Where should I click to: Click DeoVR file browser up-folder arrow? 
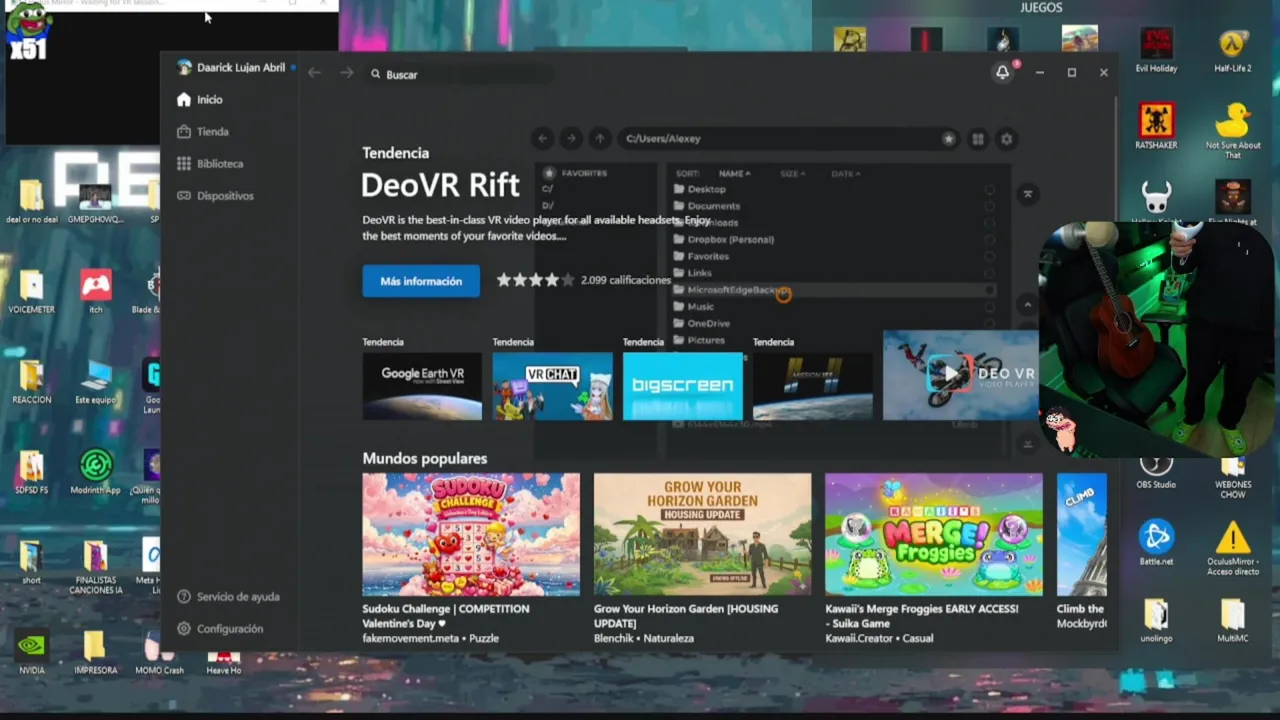click(x=600, y=139)
